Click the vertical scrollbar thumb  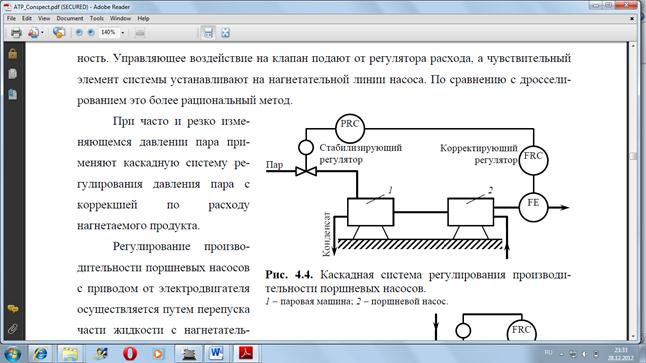(x=634, y=156)
